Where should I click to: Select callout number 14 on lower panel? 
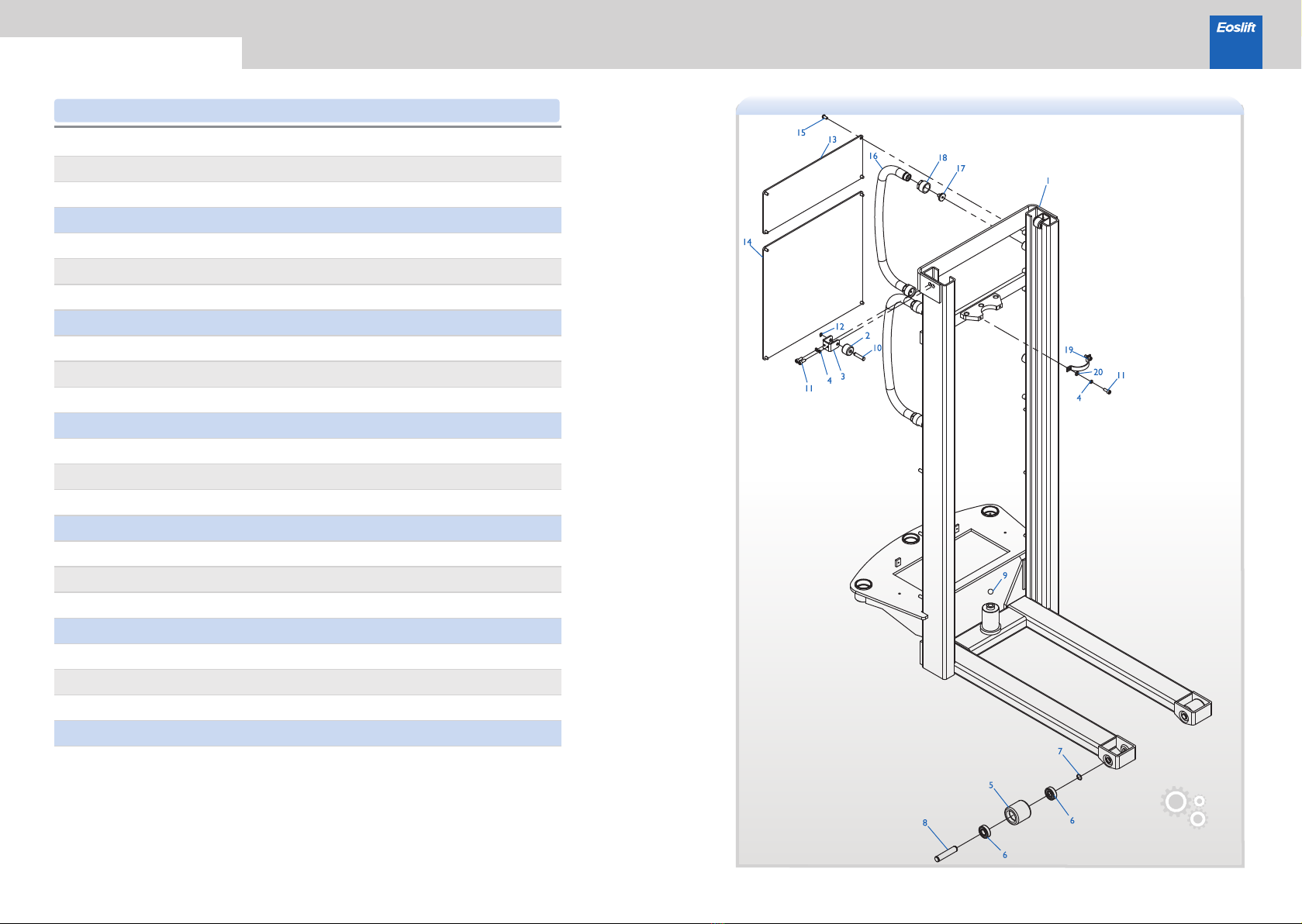pyautogui.click(x=748, y=242)
